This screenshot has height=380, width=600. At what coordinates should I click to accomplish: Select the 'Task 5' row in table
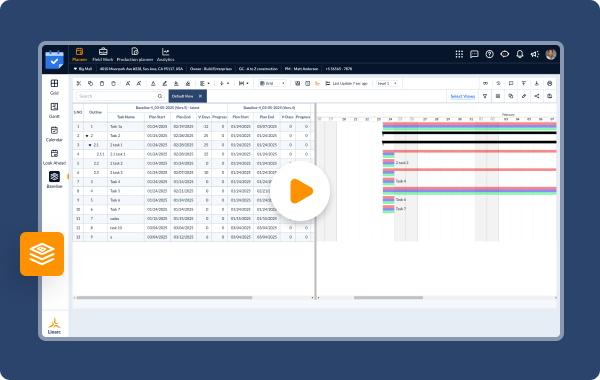[x=193, y=191]
